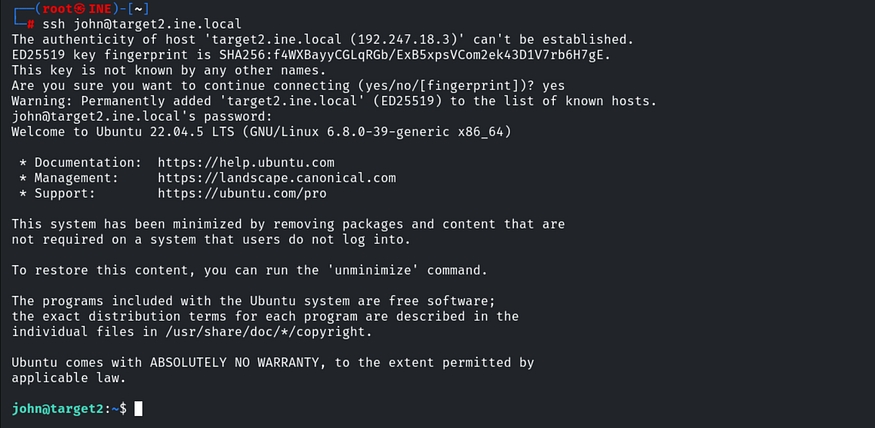Click the red hash prompt symbol

point(32,23)
